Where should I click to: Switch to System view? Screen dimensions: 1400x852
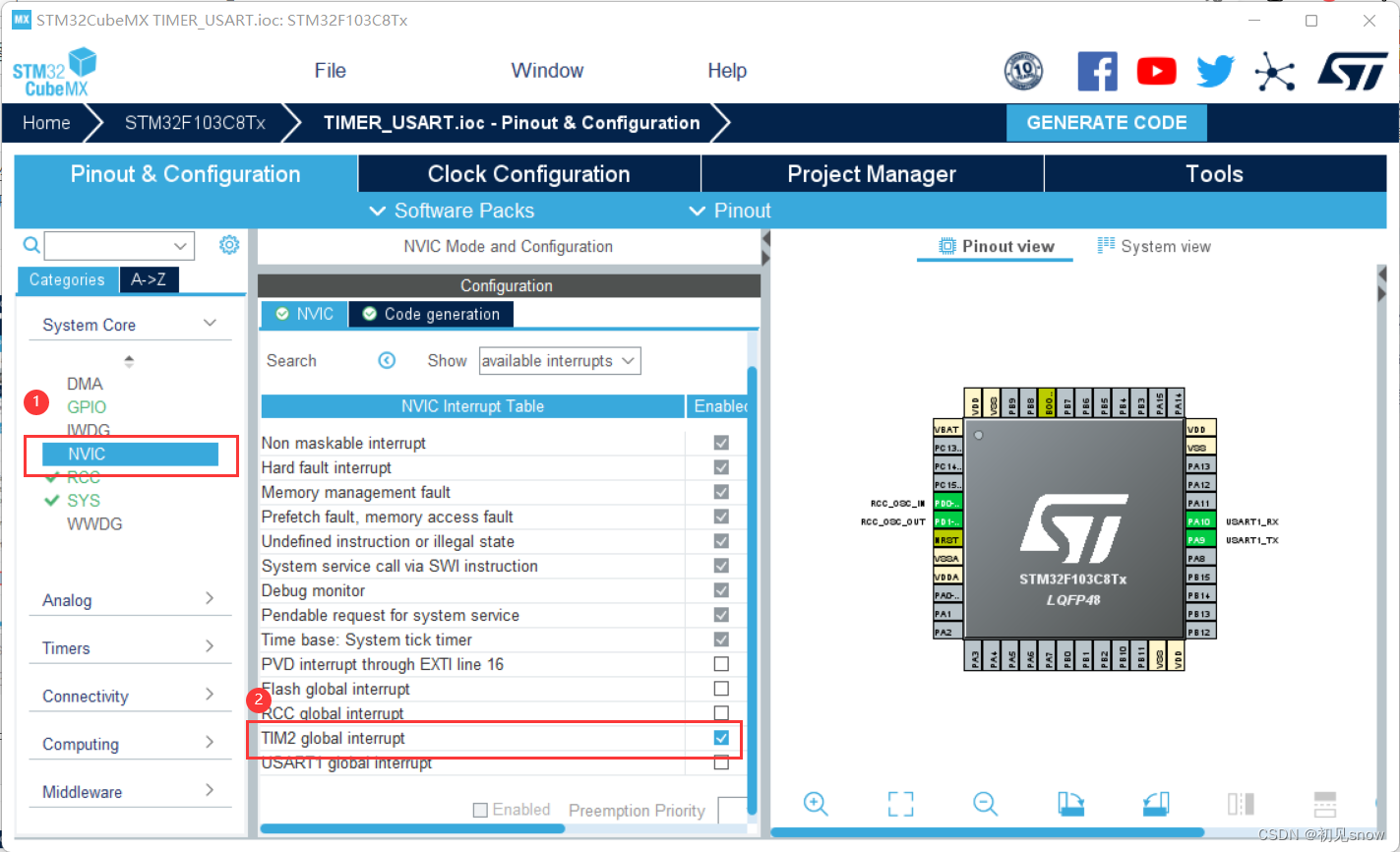pyautogui.click(x=1154, y=246)
